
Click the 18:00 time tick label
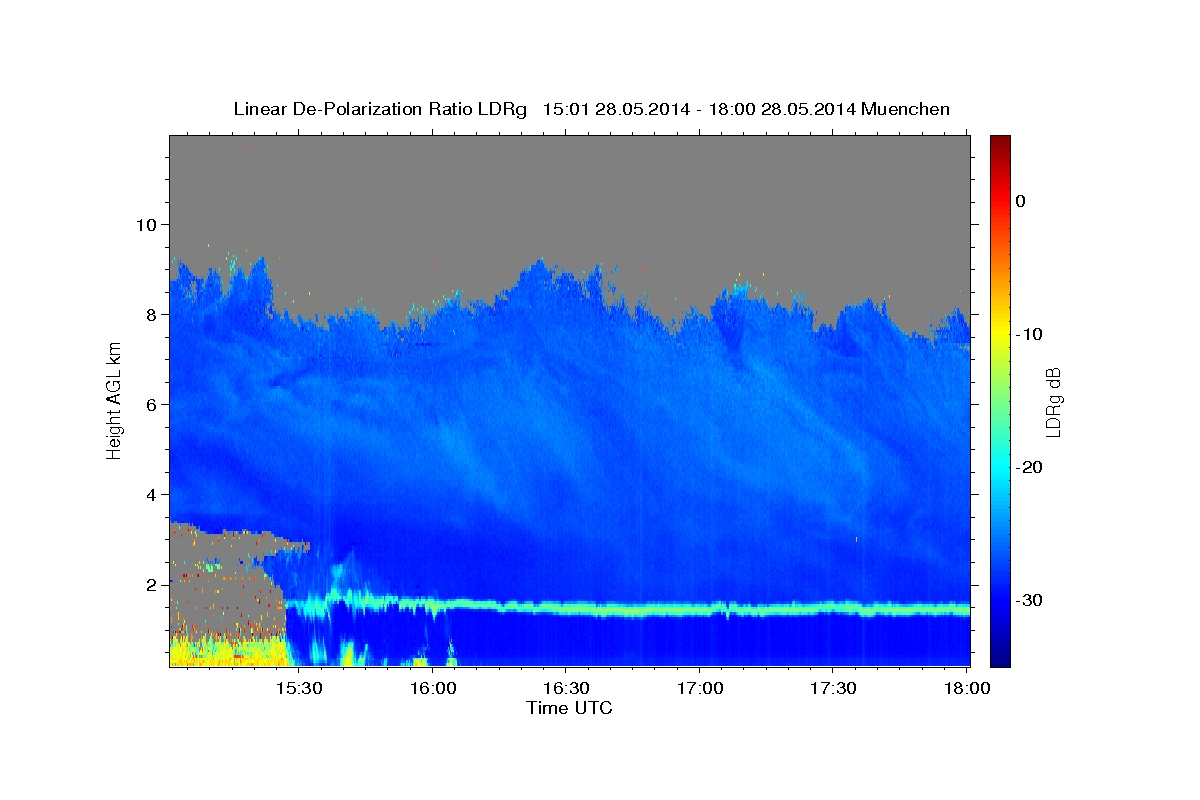pyautogui.click(x=967, y=688)
